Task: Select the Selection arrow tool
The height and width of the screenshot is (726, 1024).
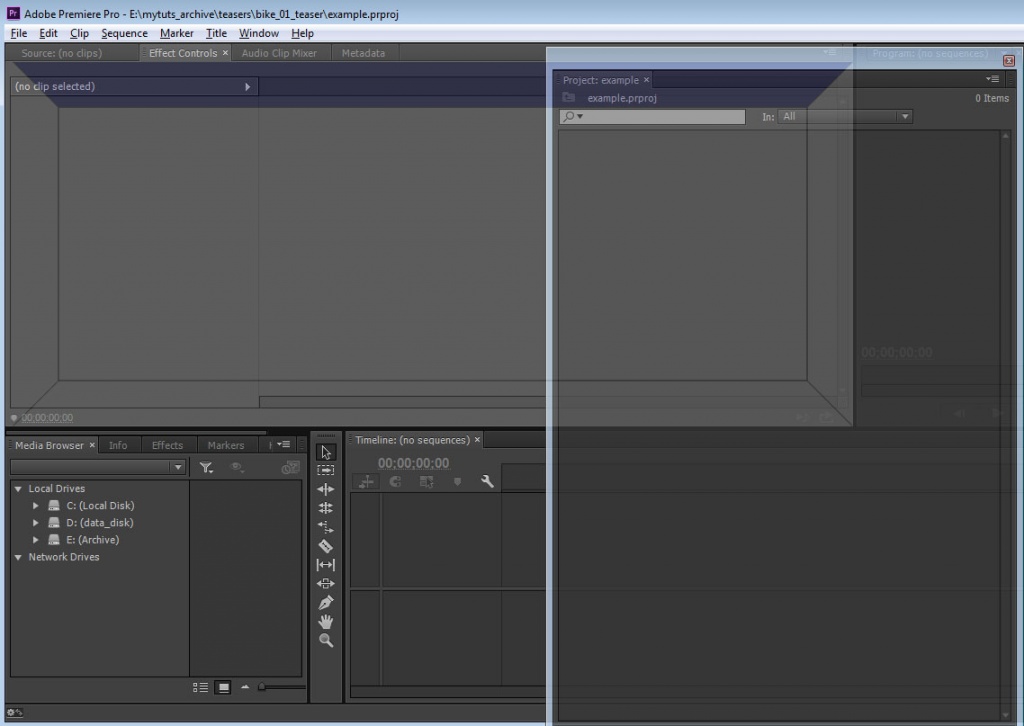Action: pyautogui.click(x=325, y=452)
